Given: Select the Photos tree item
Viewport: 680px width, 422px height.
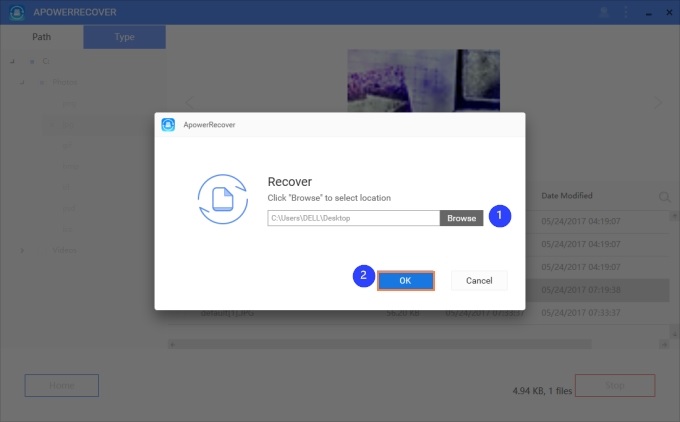Looking at the screenshot, I should tap(65, 82).
